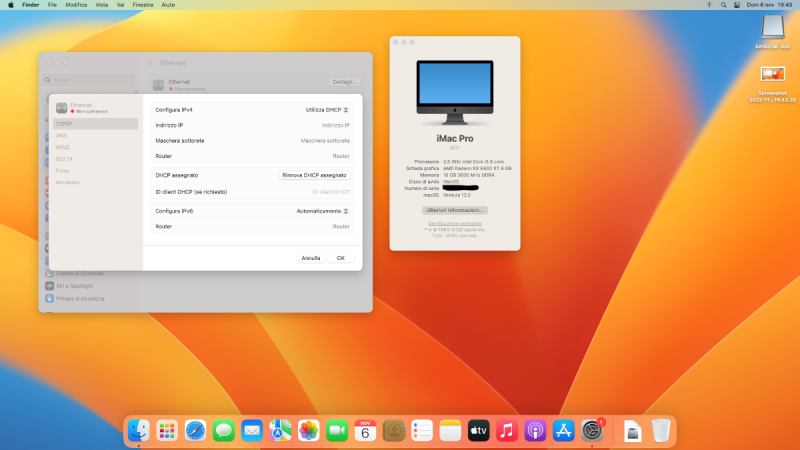Screen dimensions: 800x450
Task: Open Control Center in menu bar
Action: [737, 5]
